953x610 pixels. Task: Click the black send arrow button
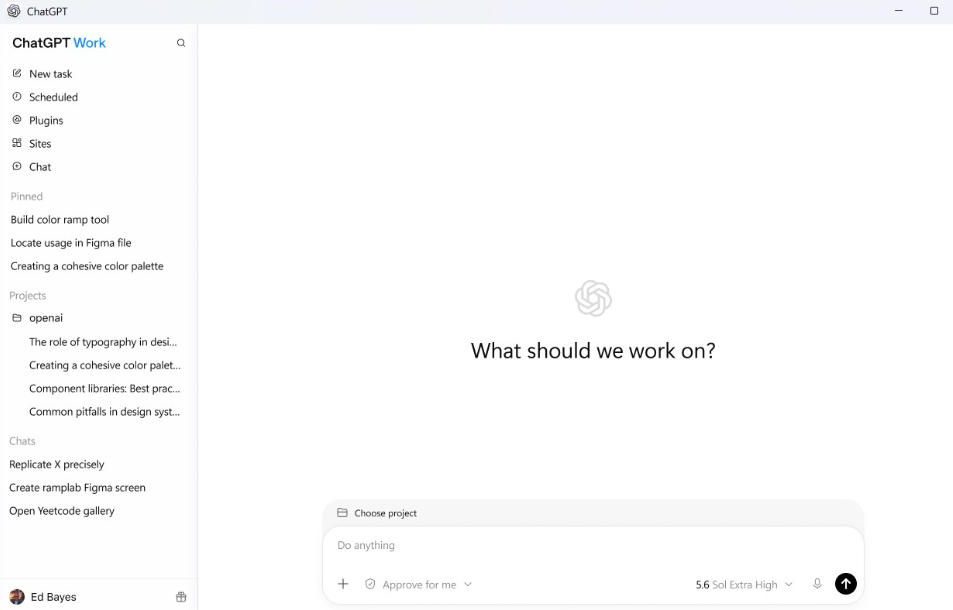845,584
